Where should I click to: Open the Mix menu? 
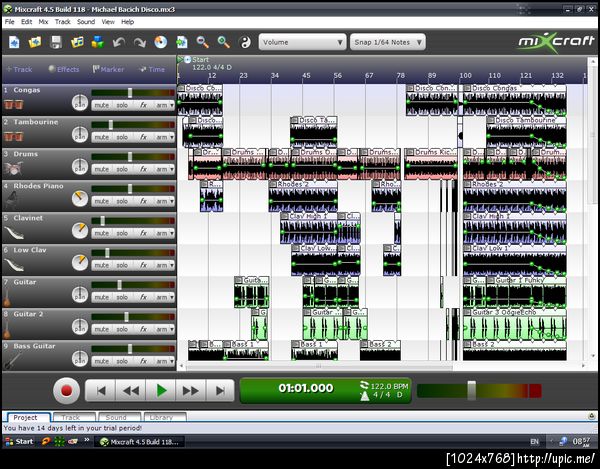point(43,22)
